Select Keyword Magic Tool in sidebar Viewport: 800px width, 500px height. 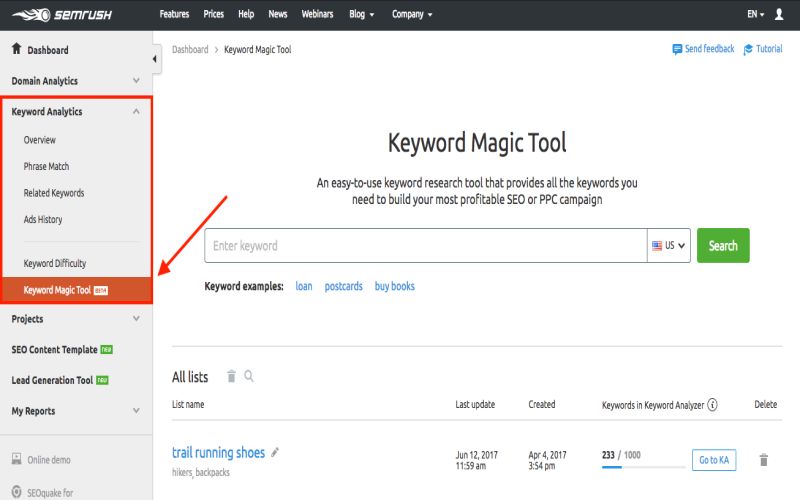point(78,290)
